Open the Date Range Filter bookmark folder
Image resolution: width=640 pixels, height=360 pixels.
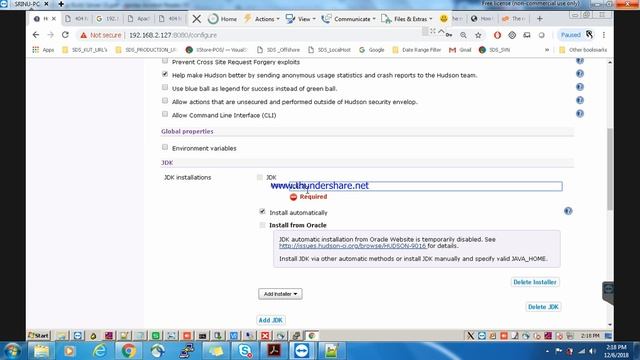click(x=417, y=50)
